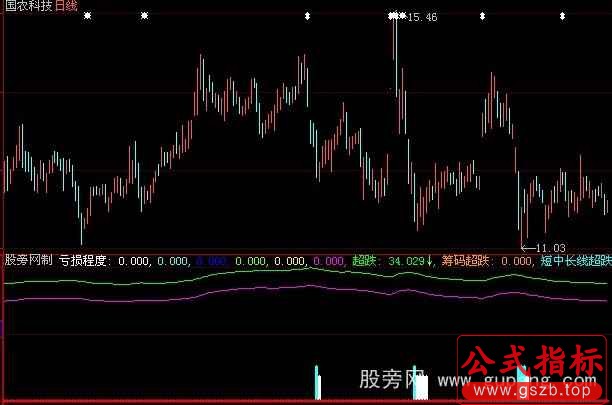Image resolution: width=612 pixels, height=405 pixels.
Task: Click the diamond marker near top right
Action: tap(482, 17)
